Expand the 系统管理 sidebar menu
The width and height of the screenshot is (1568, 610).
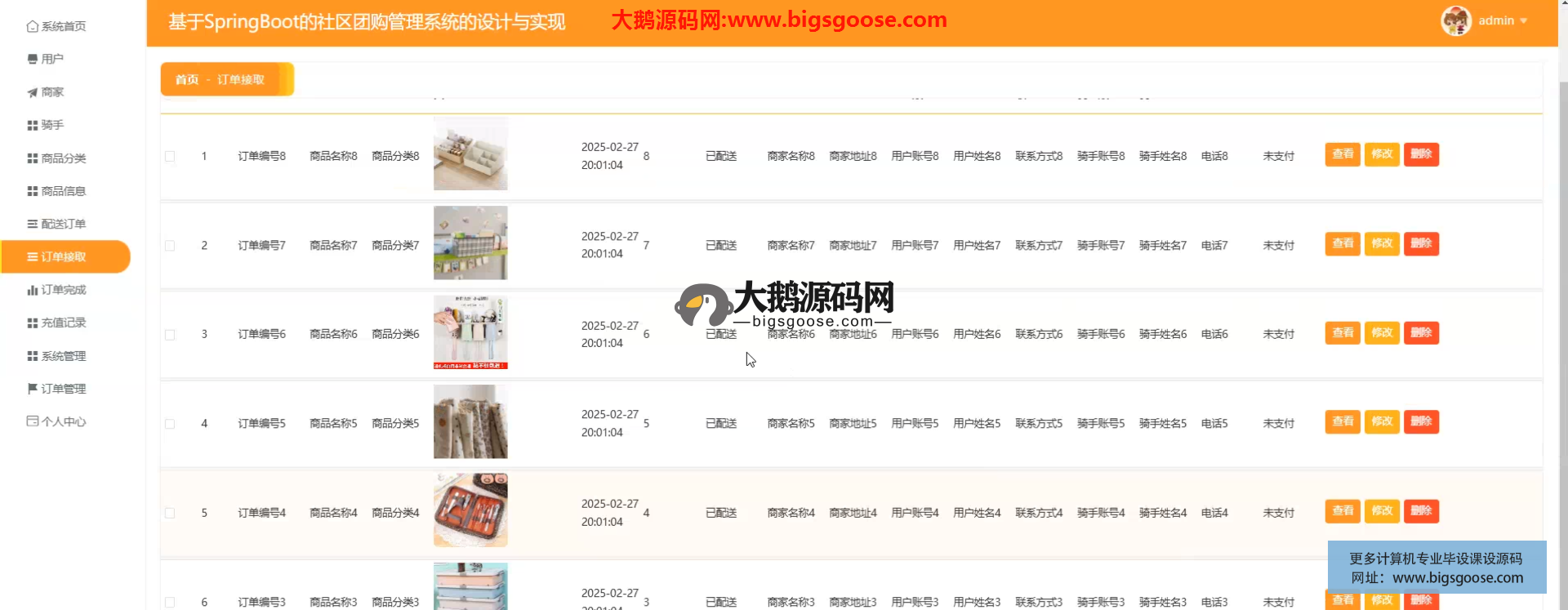[x=63, y=356]
